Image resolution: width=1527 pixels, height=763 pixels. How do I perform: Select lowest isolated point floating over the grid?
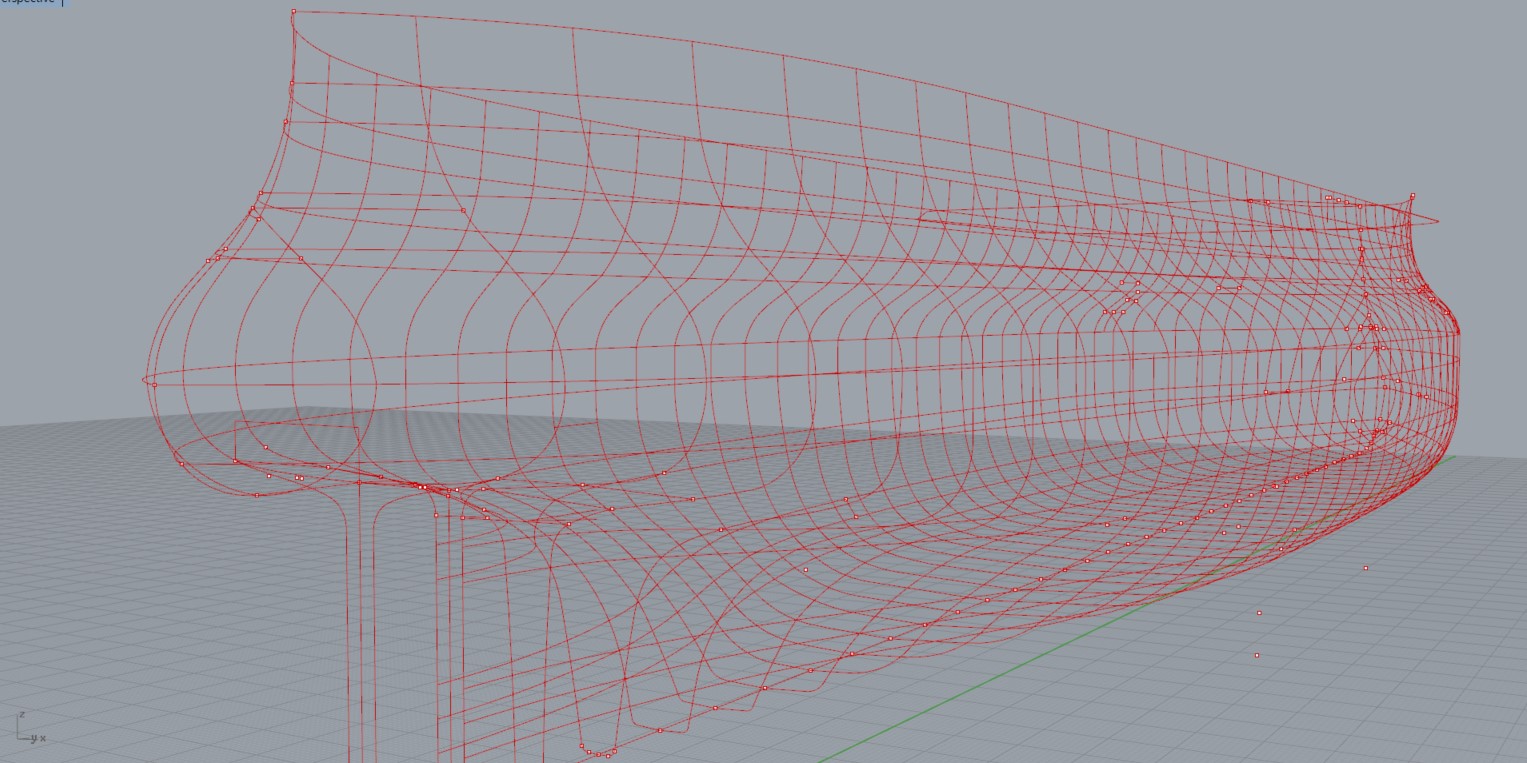[x=1257, y=656]
